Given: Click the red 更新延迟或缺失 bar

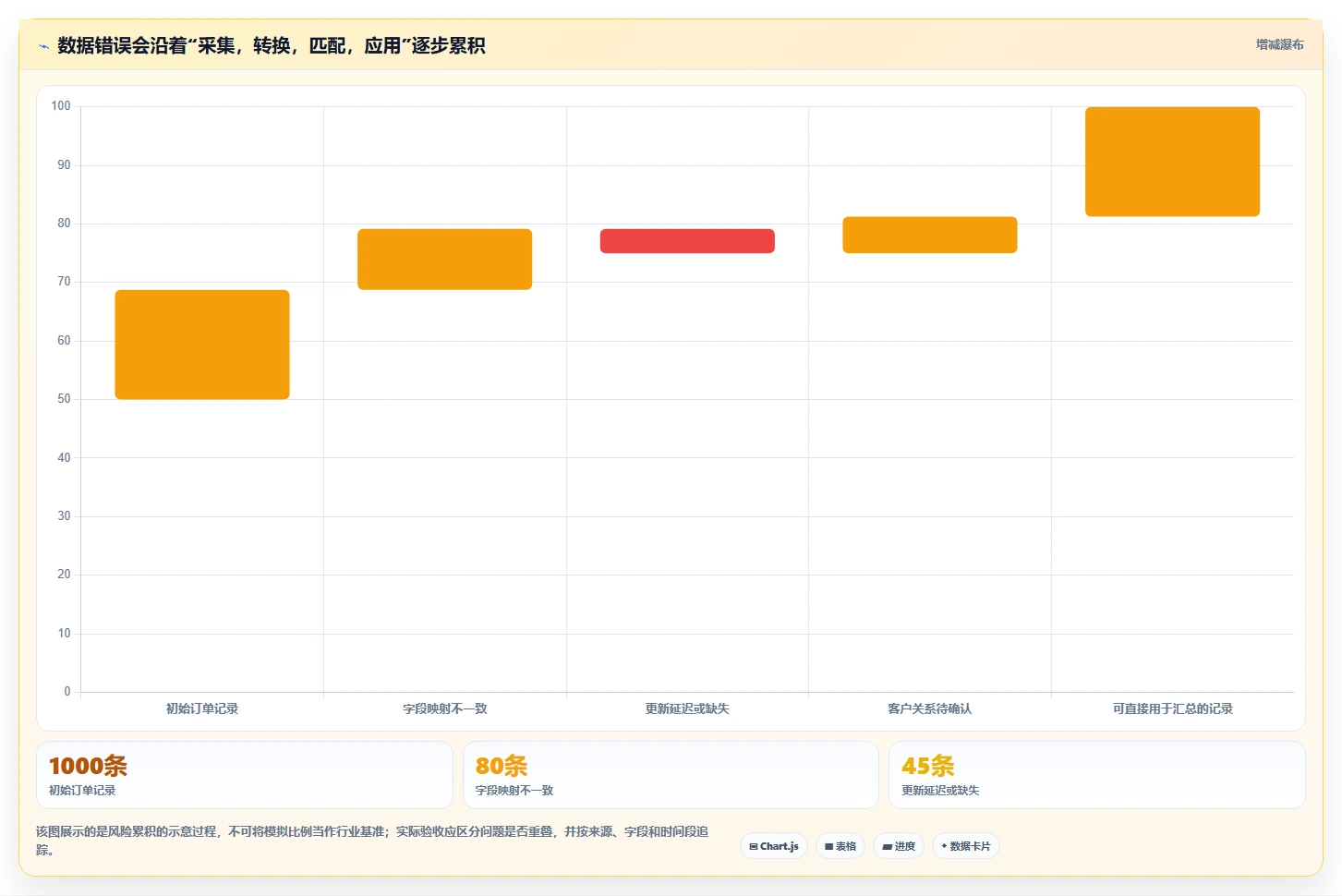Looking at the screenshot, I should click(x=687, y=241).
